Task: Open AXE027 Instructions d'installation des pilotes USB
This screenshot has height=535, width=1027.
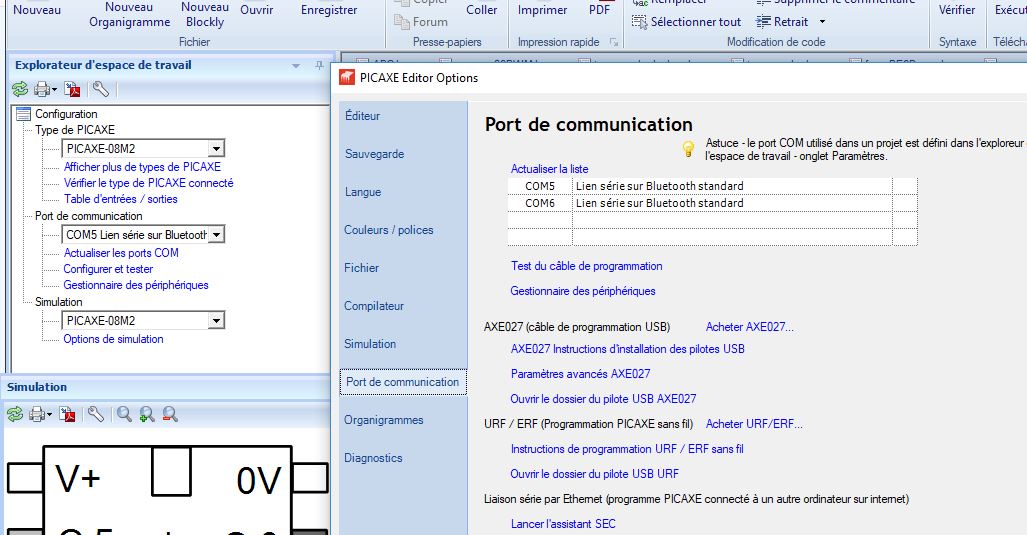Action: pyautogui.click(x=627, y=349)
